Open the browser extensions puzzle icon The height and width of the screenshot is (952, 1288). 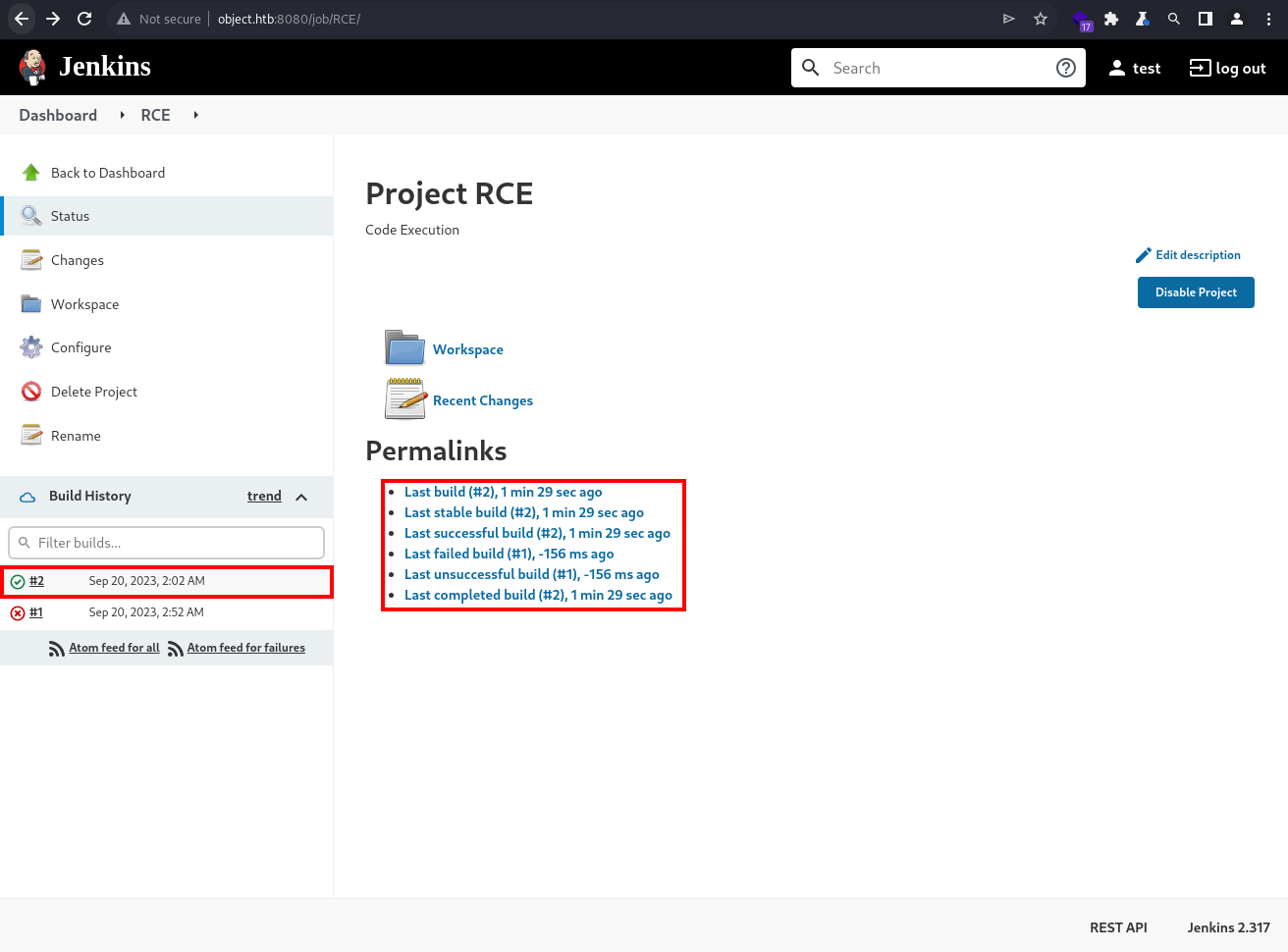[x=1111, y=19]
